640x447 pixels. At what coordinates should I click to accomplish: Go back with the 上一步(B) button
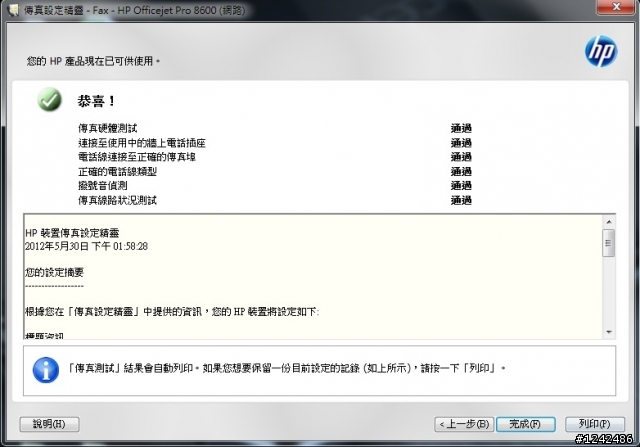(464, 424)
